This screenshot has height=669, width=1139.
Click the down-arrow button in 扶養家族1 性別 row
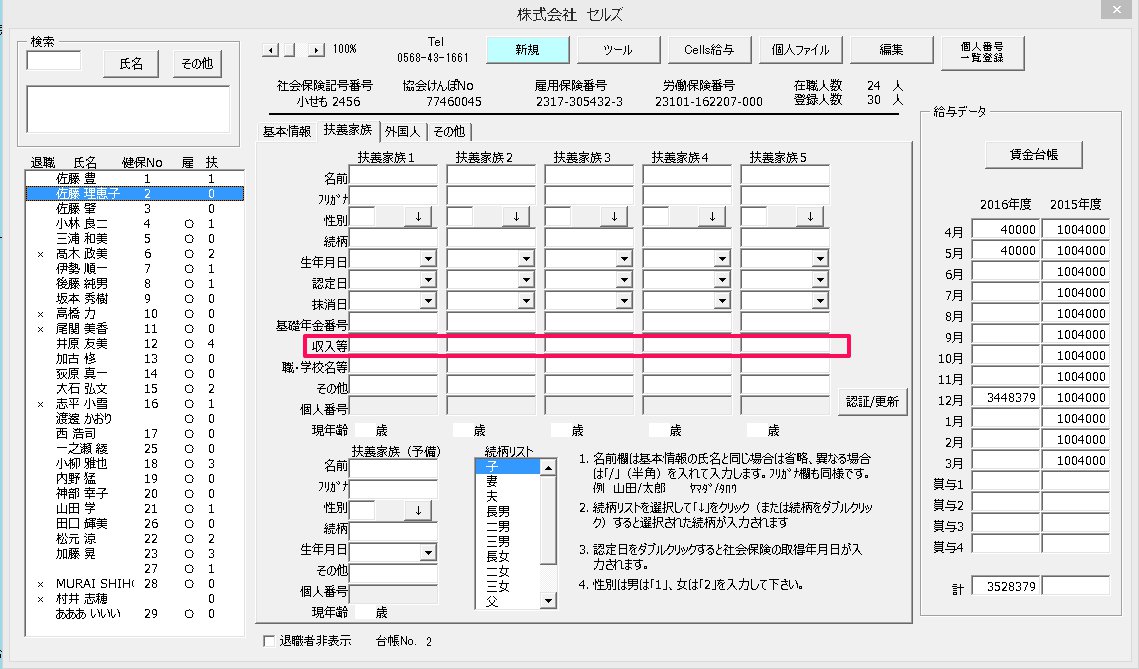click(x=418, y=216)
